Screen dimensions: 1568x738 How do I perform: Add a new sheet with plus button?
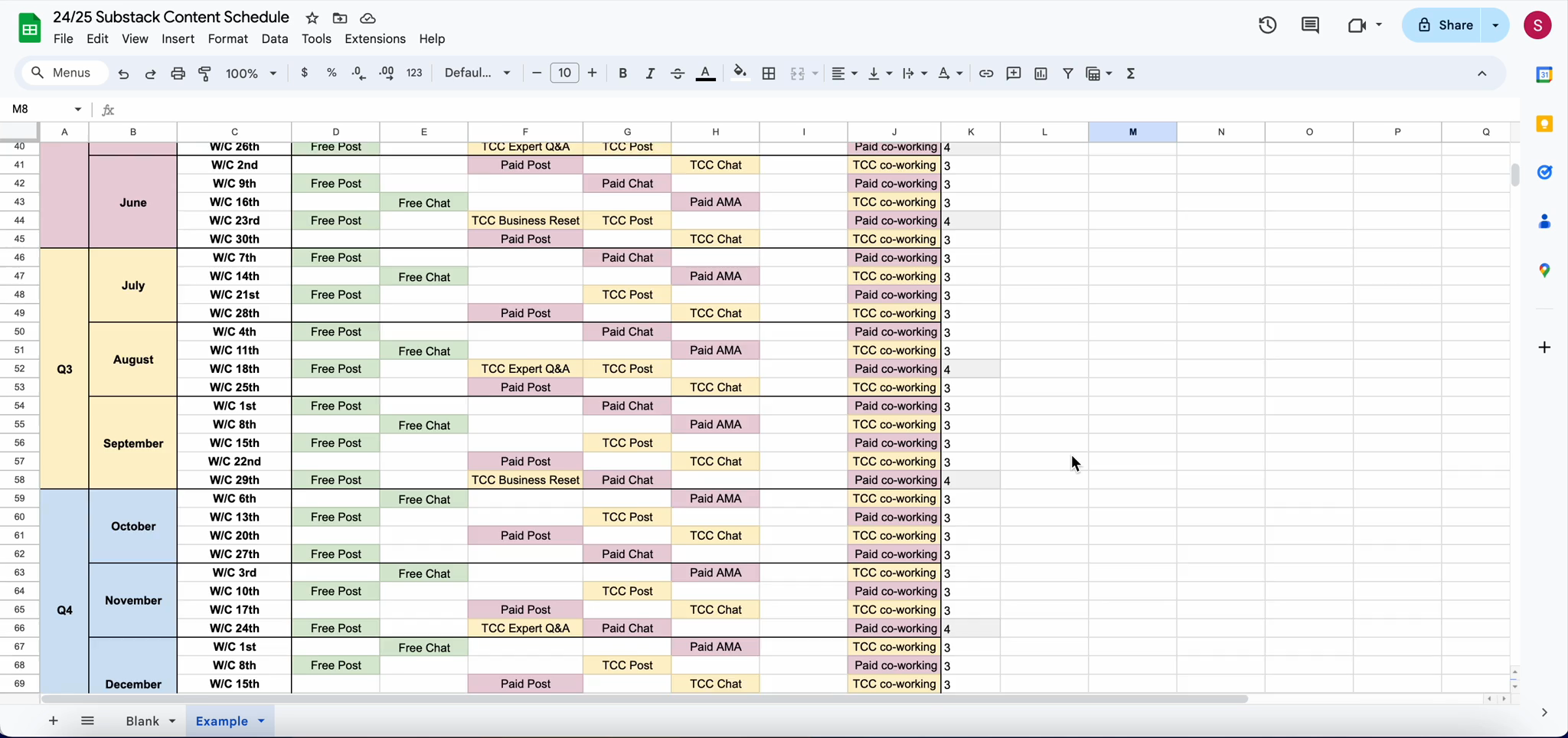(x=53, y=720)
